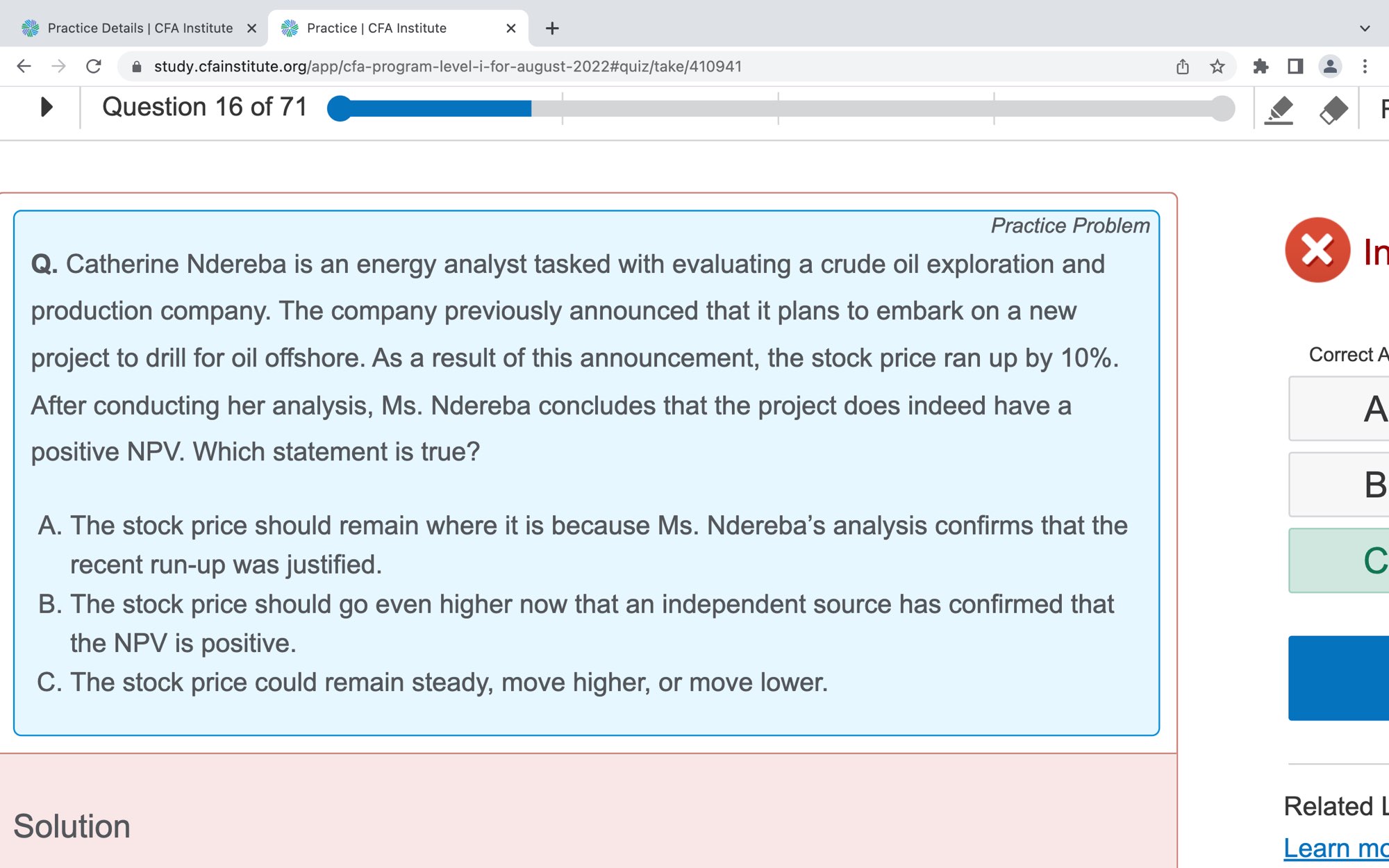Open the Chrome side panel icon
The image size is (1389, 868).
pos(1295,67)
